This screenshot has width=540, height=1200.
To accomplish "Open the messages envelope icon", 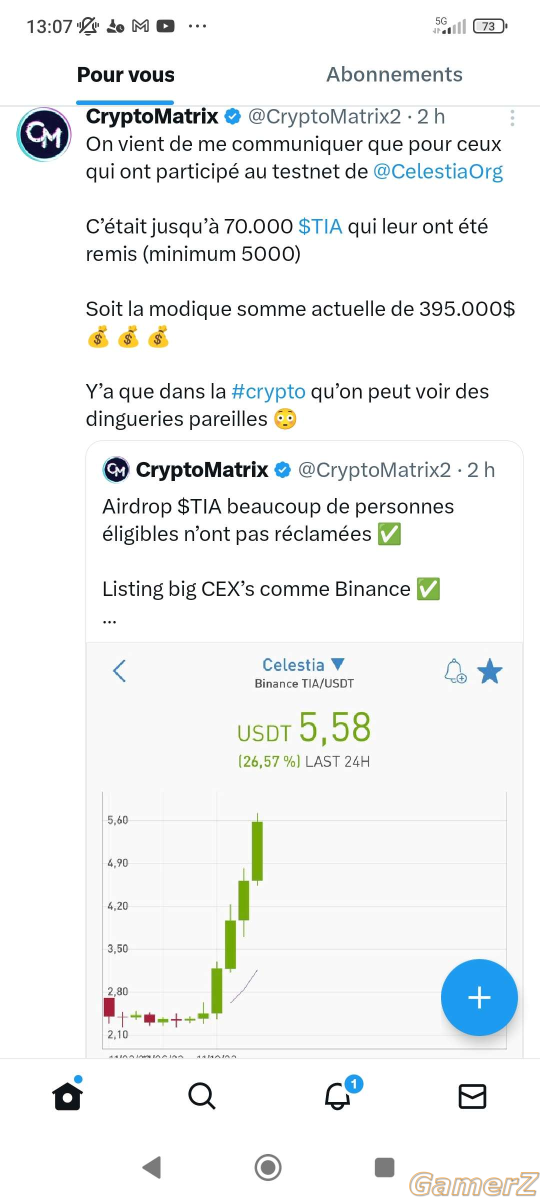I will click(472, 1096).
